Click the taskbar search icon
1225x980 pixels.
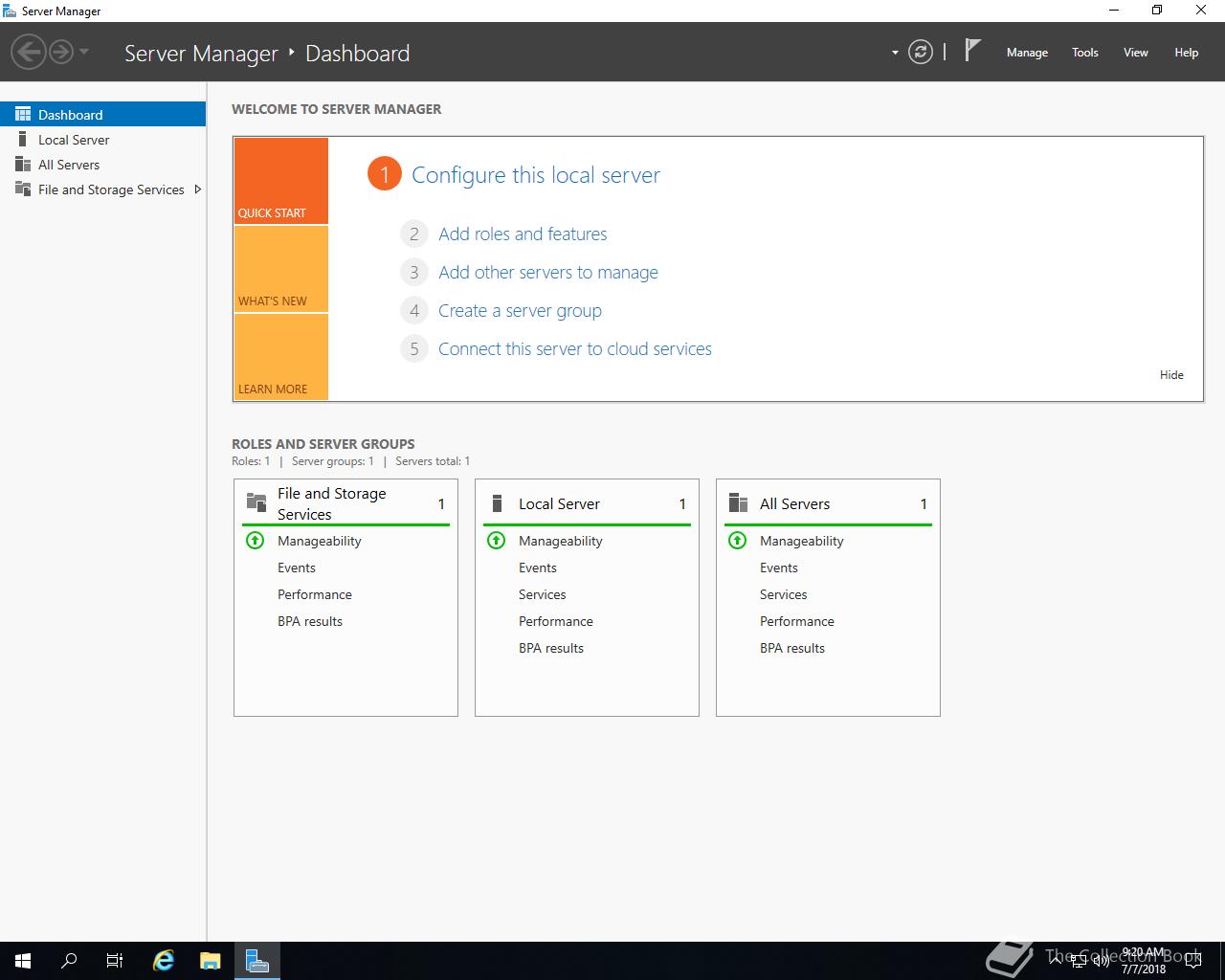(x=69, y=961)
